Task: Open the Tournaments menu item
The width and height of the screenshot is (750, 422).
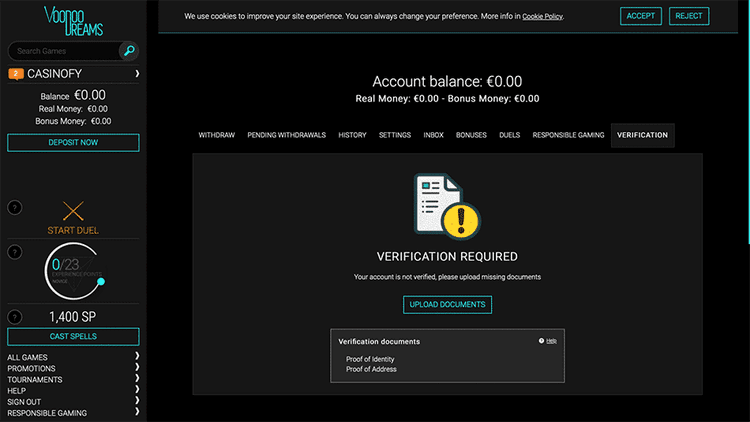Action: pyautogui.click(x=34, y=379)
